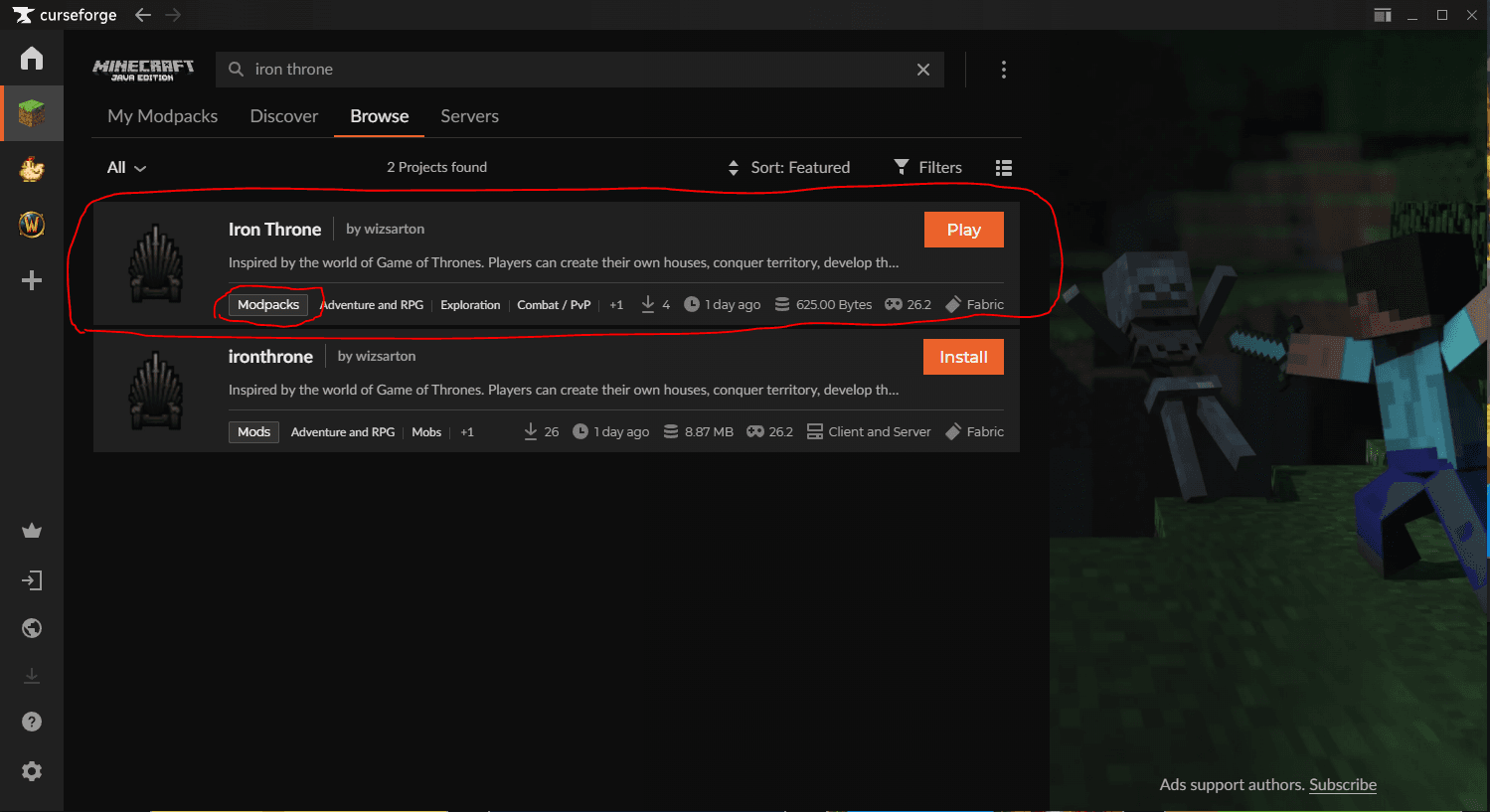Toggle the side panel layout icon in title bar
The width and height of the screenshot is (1490, 812).
click(1383, 15)
